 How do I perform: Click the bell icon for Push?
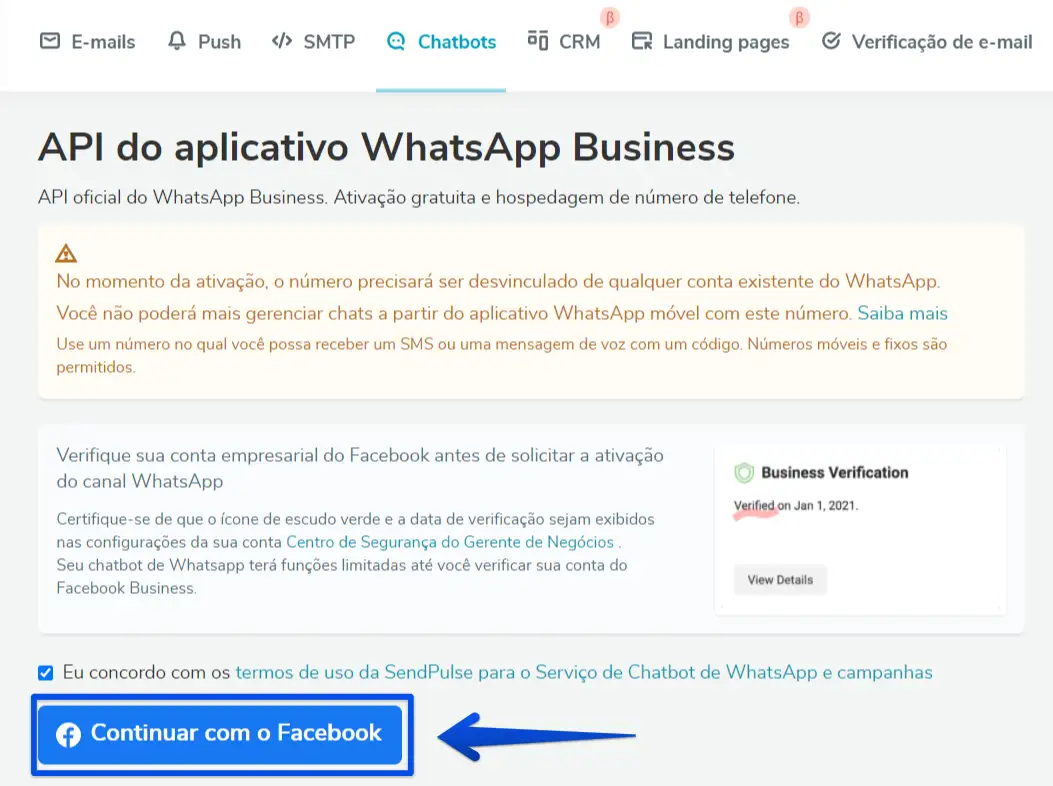[x=177, y=41]
